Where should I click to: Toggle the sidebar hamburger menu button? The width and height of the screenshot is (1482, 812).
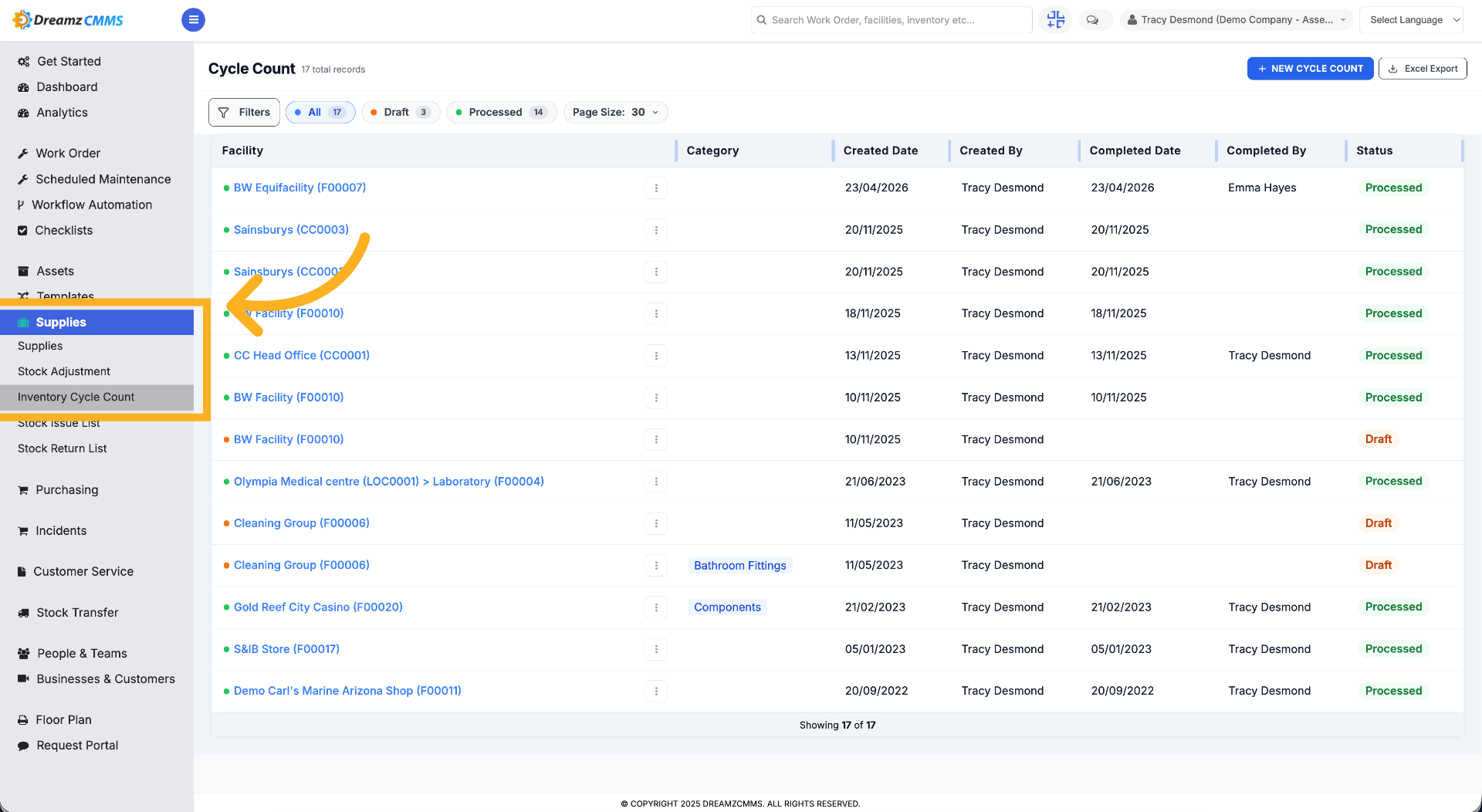tap(193, 20)
